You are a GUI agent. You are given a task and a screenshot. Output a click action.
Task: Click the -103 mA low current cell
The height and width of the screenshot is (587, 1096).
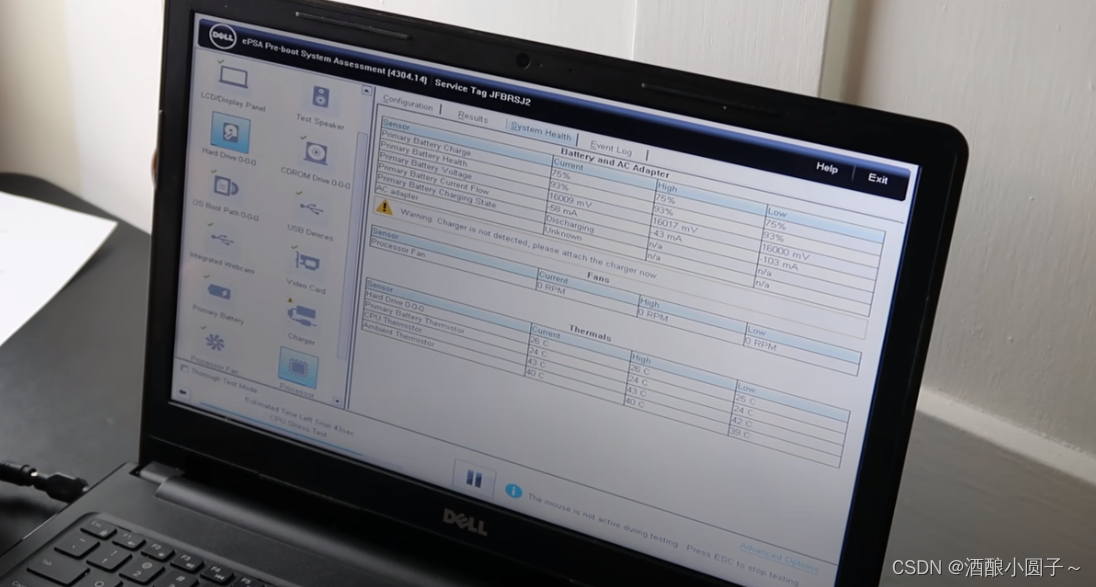click(x=778, y=263)
